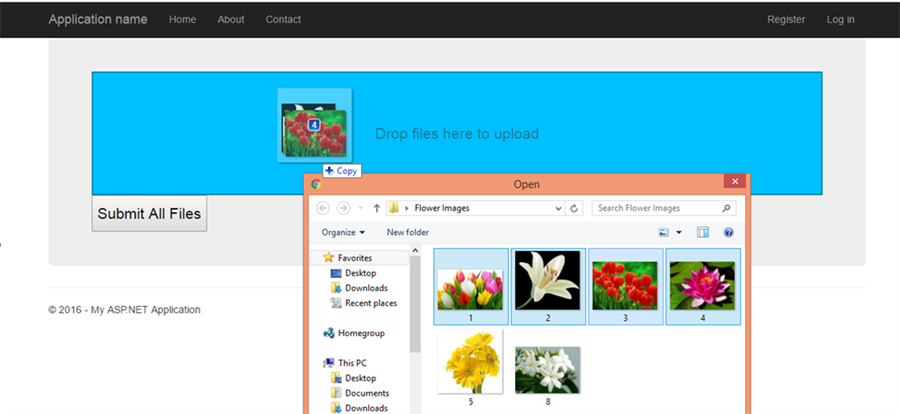Click the Flower Images address path
Viewport: 900px width, 414px height.
[x=442, y=208]
